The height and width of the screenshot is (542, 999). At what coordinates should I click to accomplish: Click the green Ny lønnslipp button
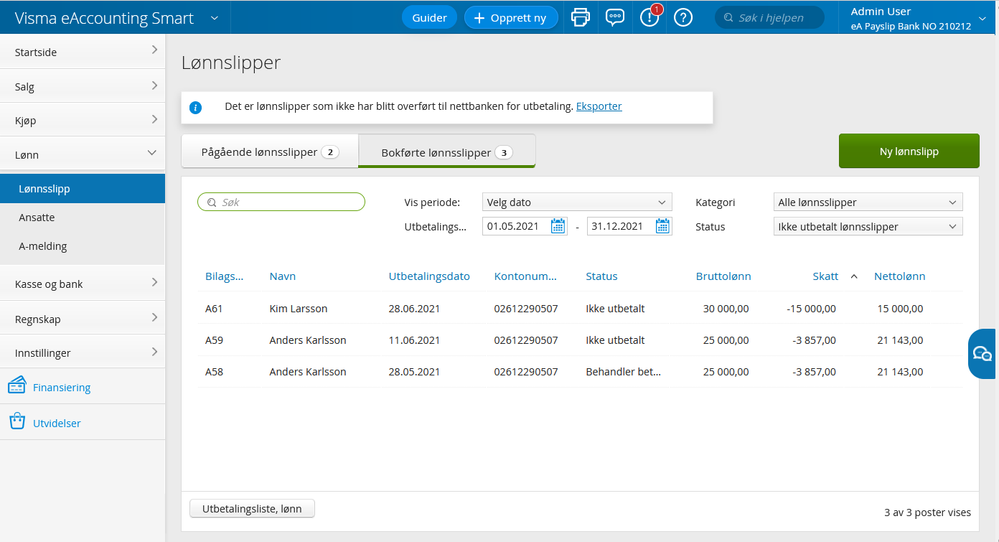coord(909,151)
